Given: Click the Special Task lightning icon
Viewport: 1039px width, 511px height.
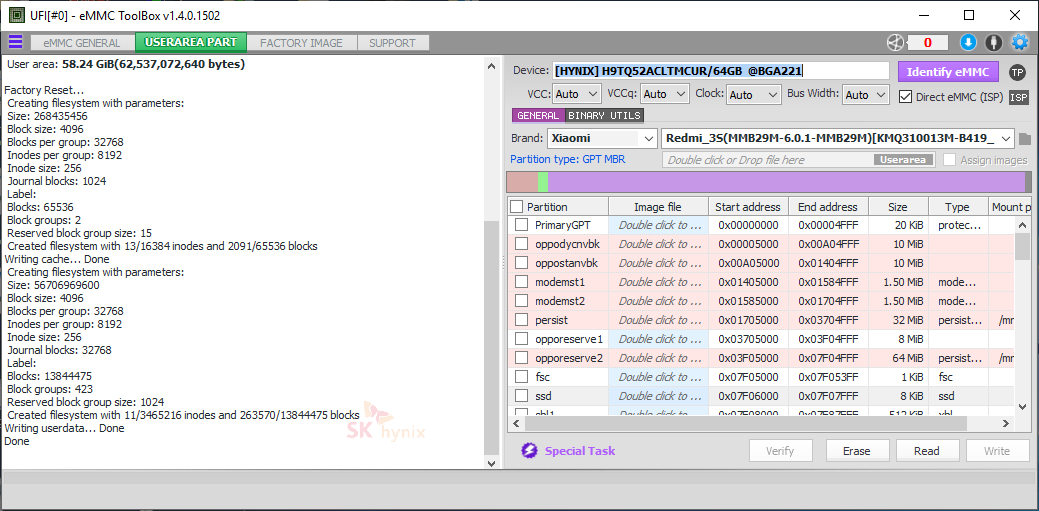Looking at the screenshot, I should [x=529, y=451].
